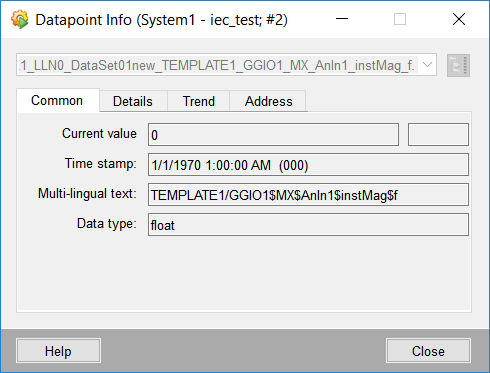Open the Trend tab
Screen dimensions: 490x373
(x=199, y=101)
